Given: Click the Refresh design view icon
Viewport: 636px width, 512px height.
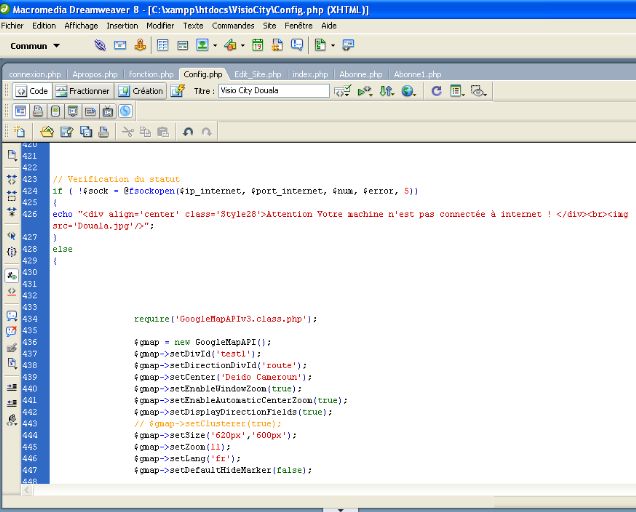Looking at the screenshot, I should pos(436,90).
